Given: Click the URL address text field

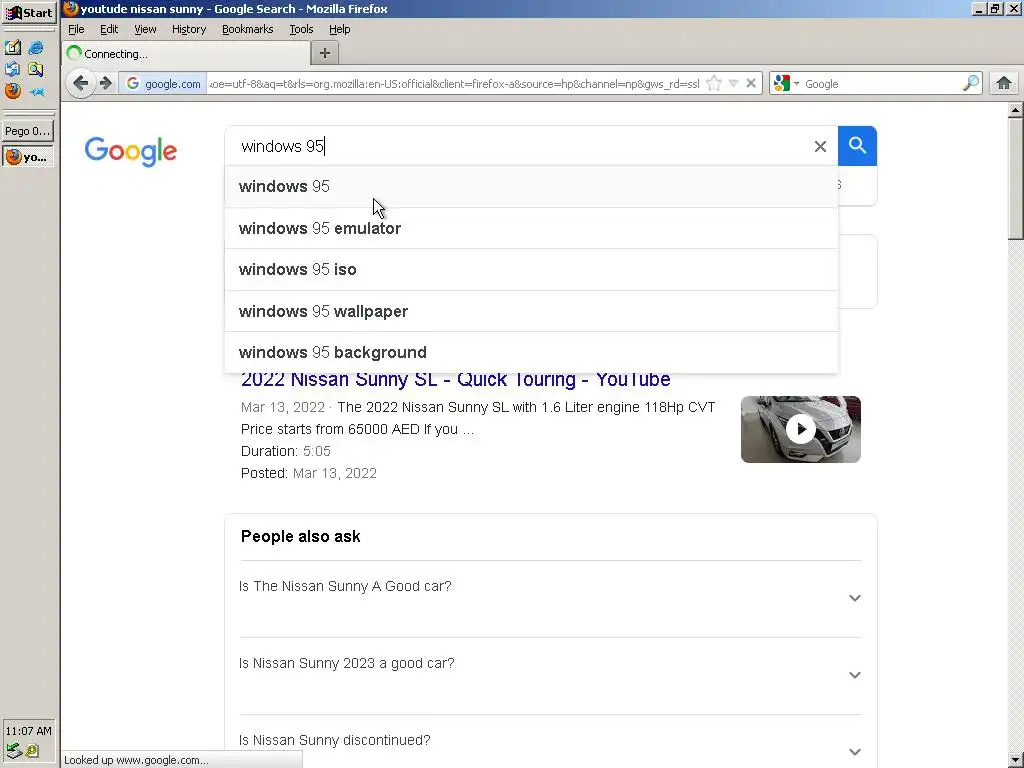Looking at the screenshot, I should [455, 84].
